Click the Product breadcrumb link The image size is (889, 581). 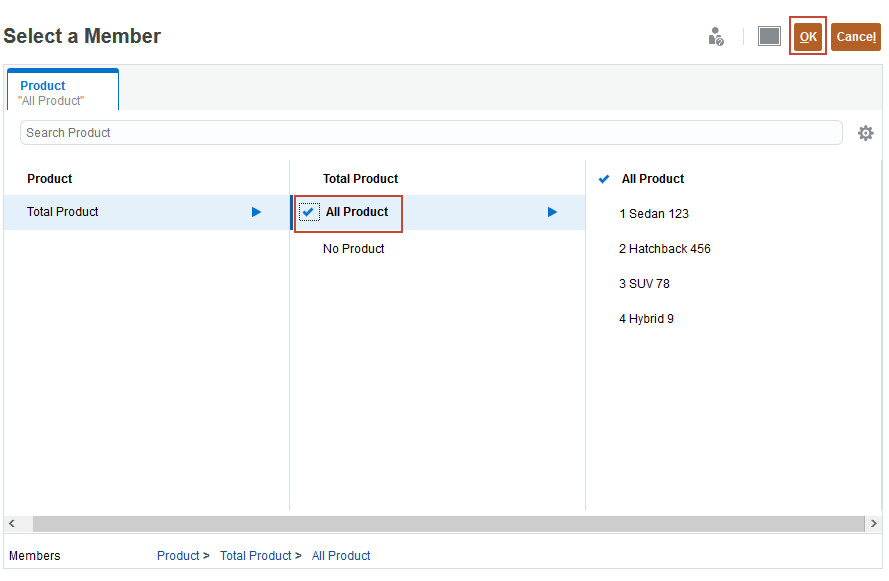(178, 556)
